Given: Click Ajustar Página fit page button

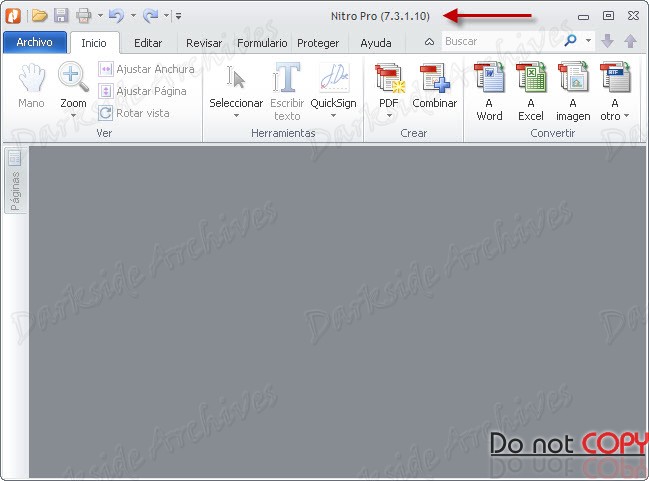Looking at the screenshot, I should coord(142,91).
